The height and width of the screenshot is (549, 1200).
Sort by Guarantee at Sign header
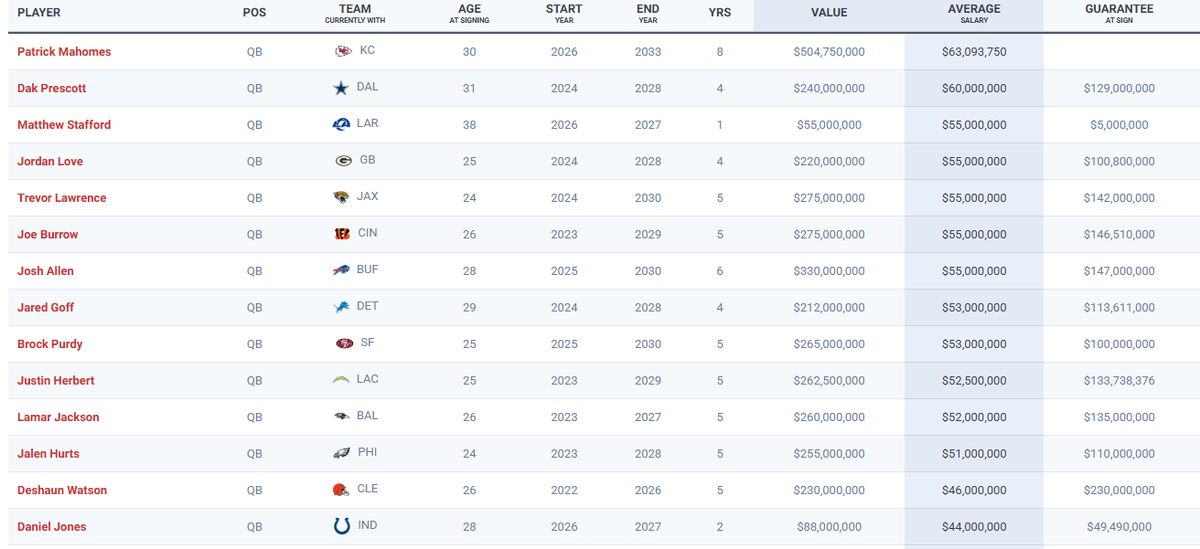(x=1118, y=13)
